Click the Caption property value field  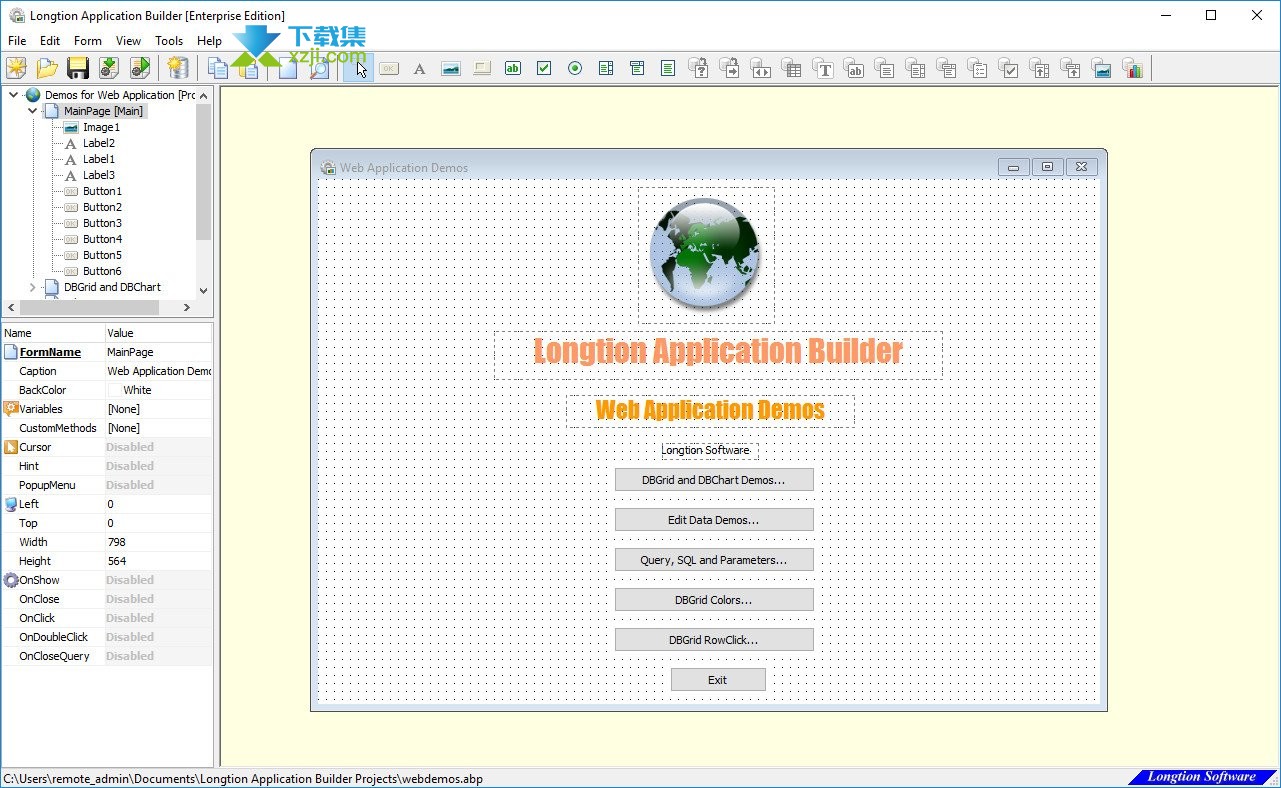click(x=158, y=371)
